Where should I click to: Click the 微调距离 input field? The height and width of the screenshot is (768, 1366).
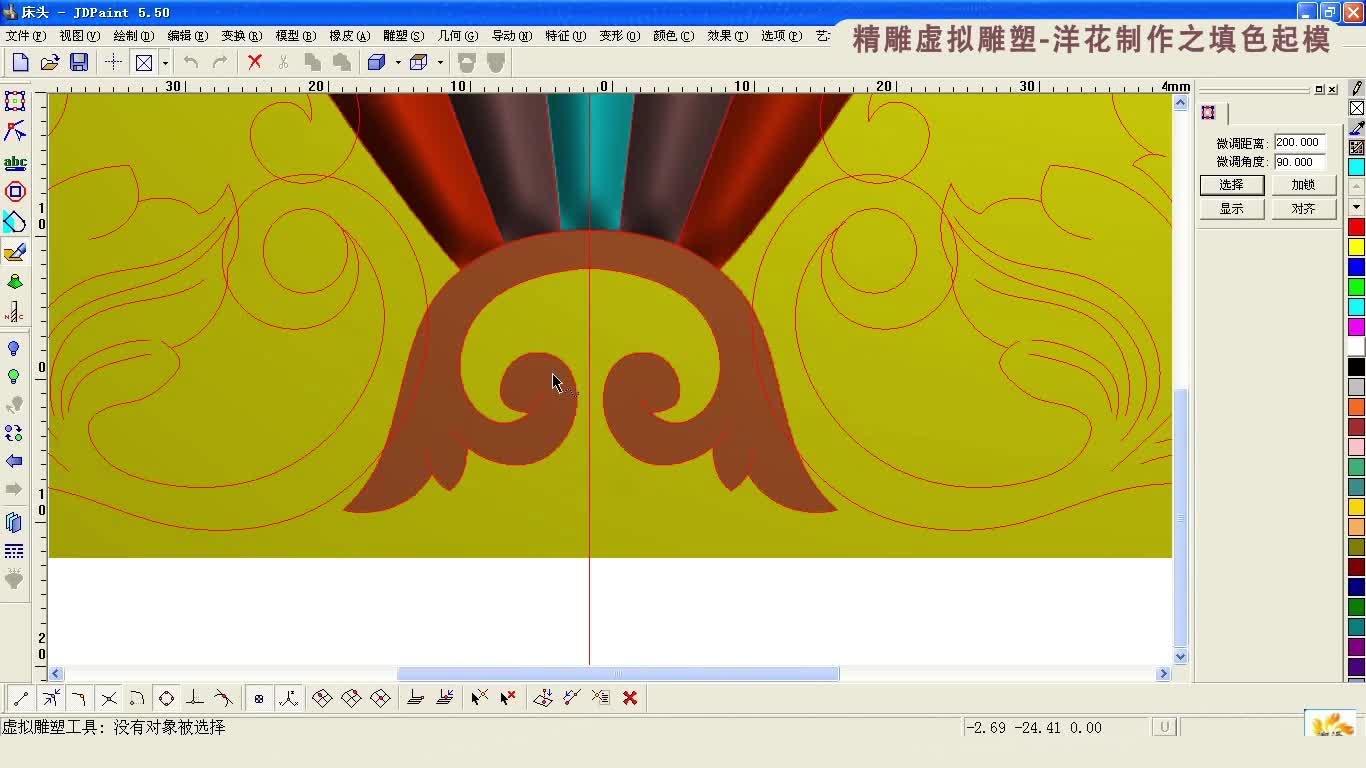click(x=1299, y=143)
